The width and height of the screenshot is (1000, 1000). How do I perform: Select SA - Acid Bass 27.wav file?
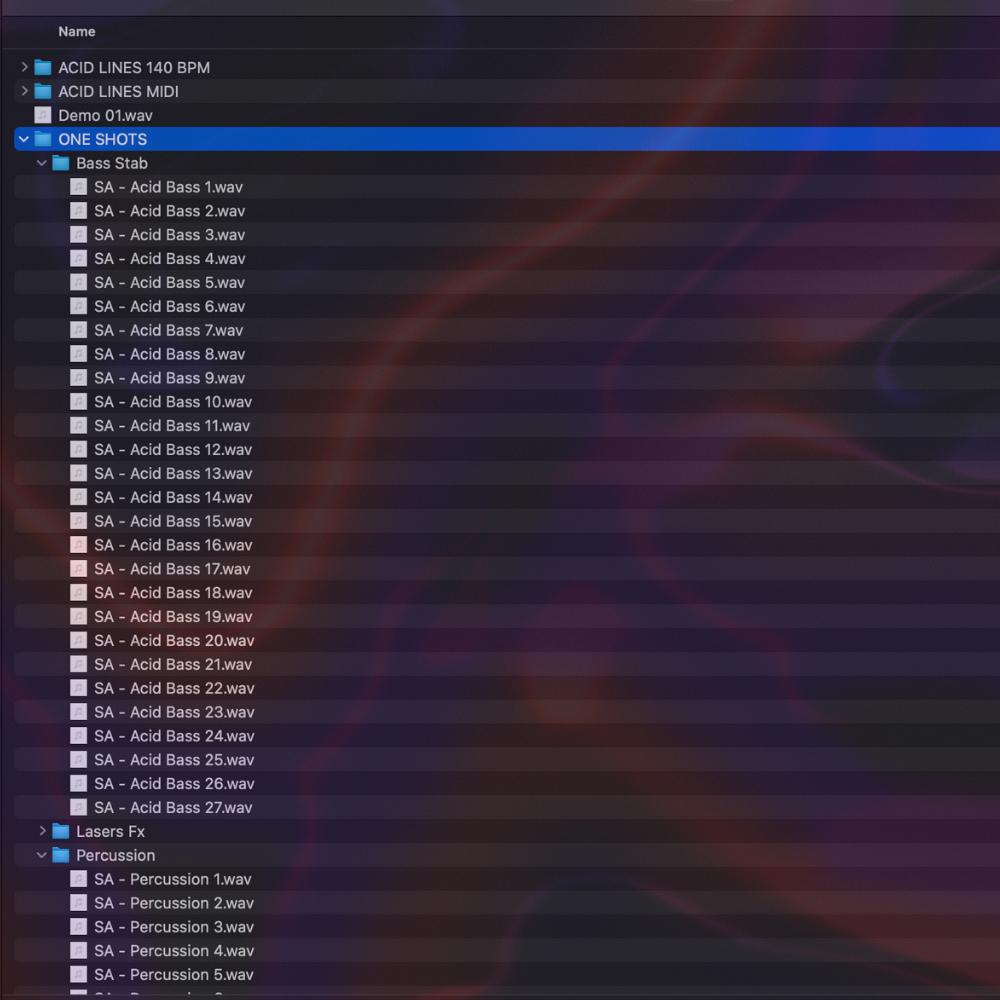172,808
